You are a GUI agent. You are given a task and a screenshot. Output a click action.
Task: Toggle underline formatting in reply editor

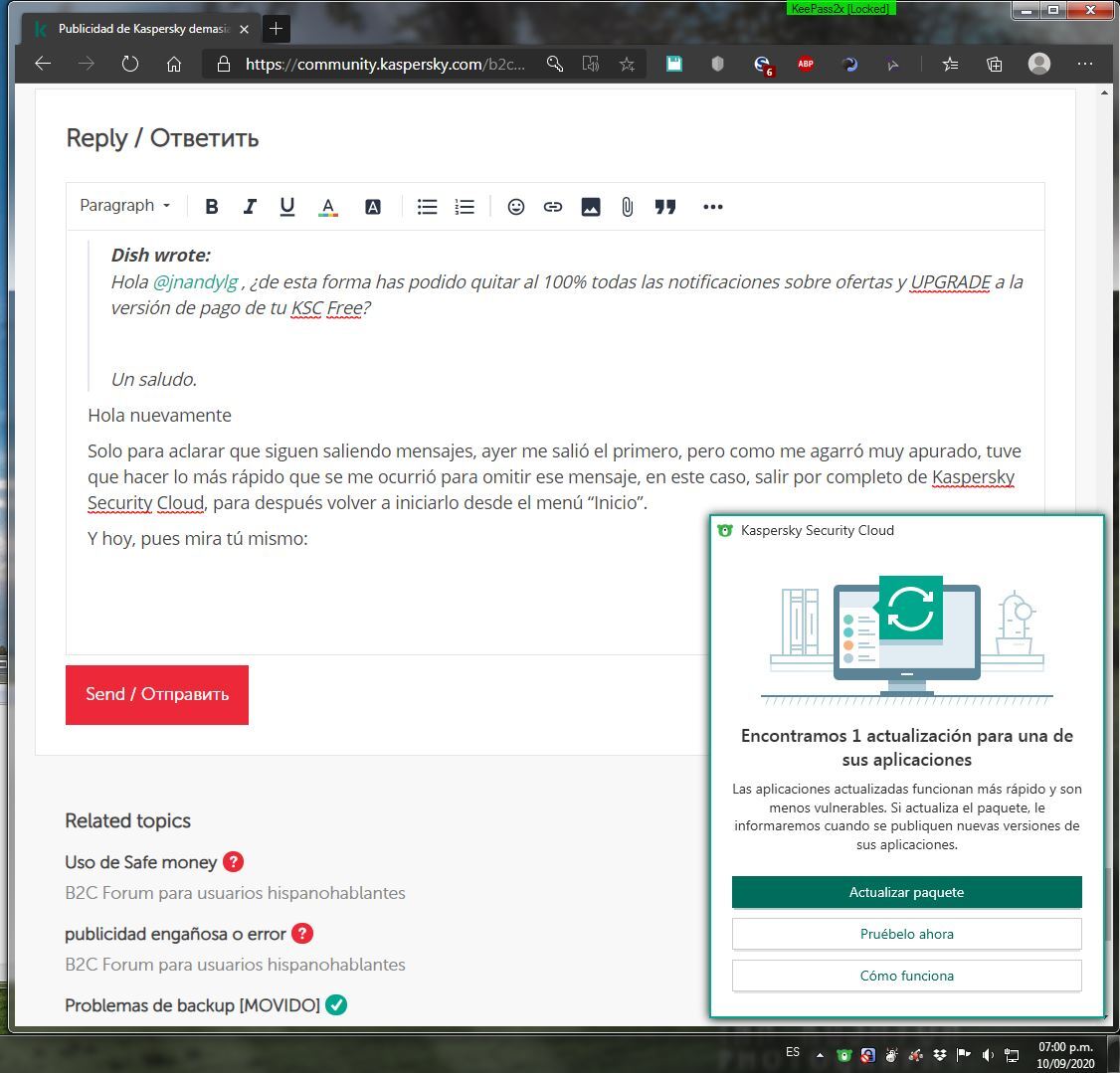287,206
